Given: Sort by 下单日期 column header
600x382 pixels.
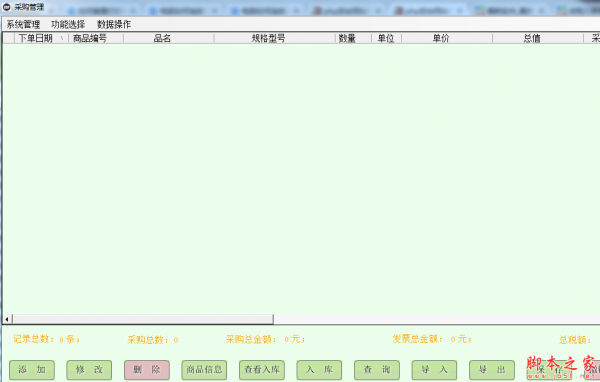Looking at the screenshot, I should (x=41, y=38).
